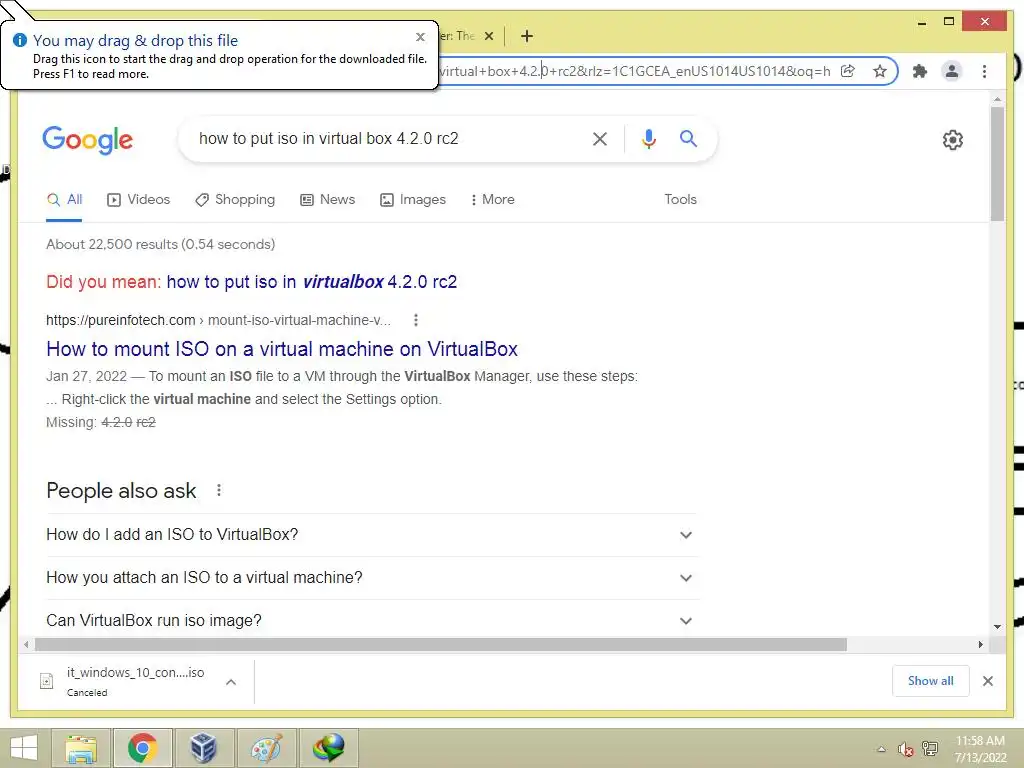Open the Windows Start button

(x=24, y=748)
